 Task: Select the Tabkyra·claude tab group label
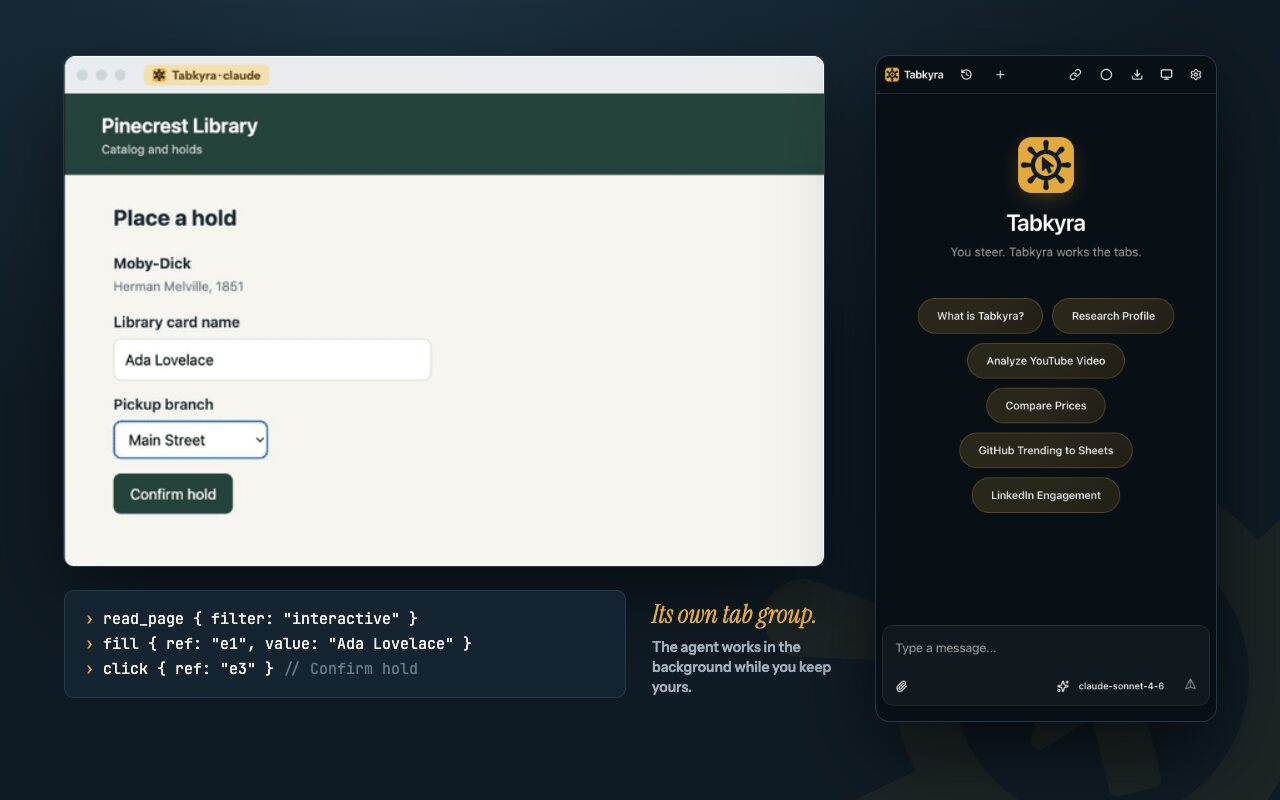207,75
